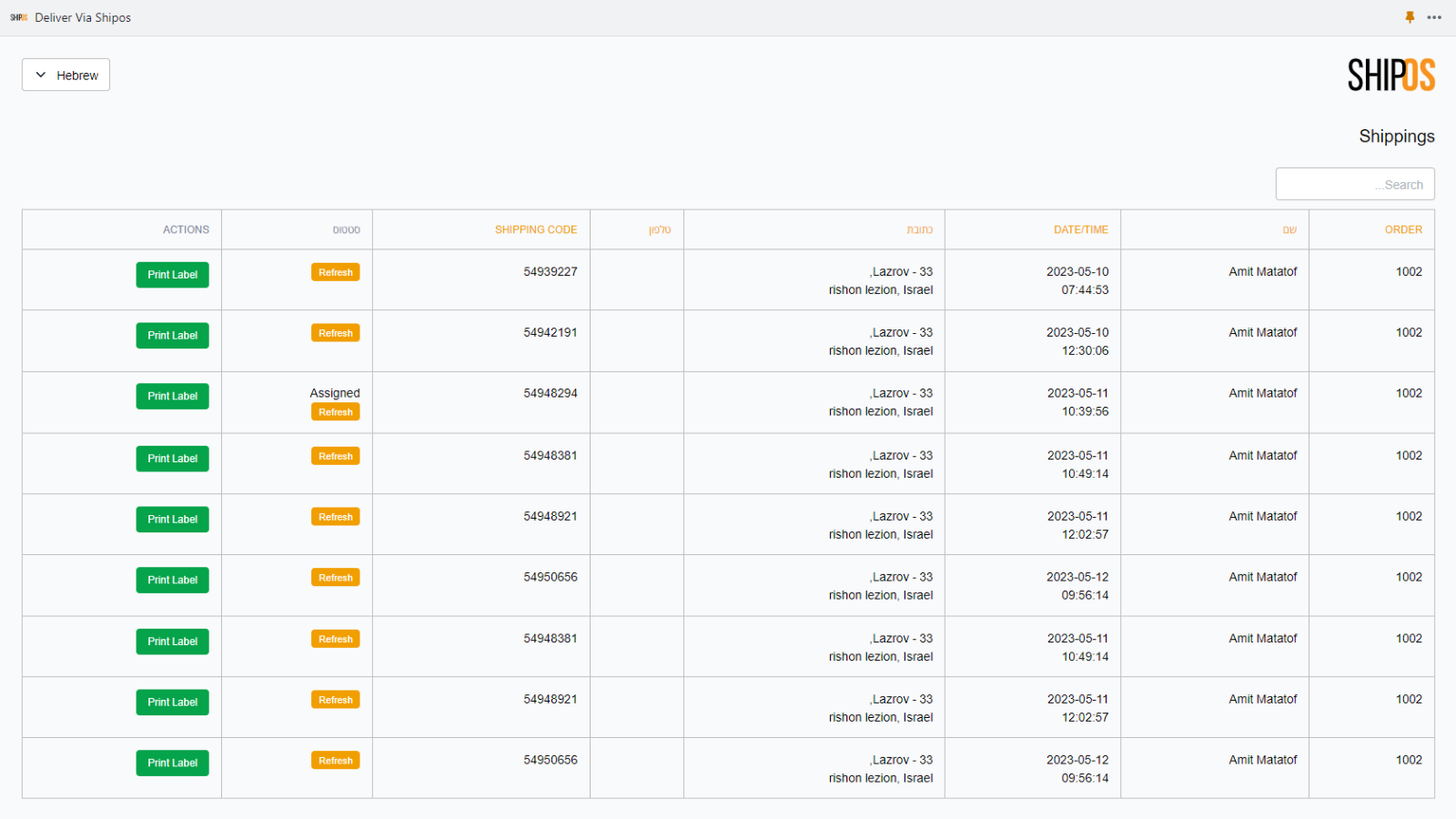This screenshot has height=819, width=1456.
Task: Refresh status of shipment 54942191
Action: pos(336,333)
